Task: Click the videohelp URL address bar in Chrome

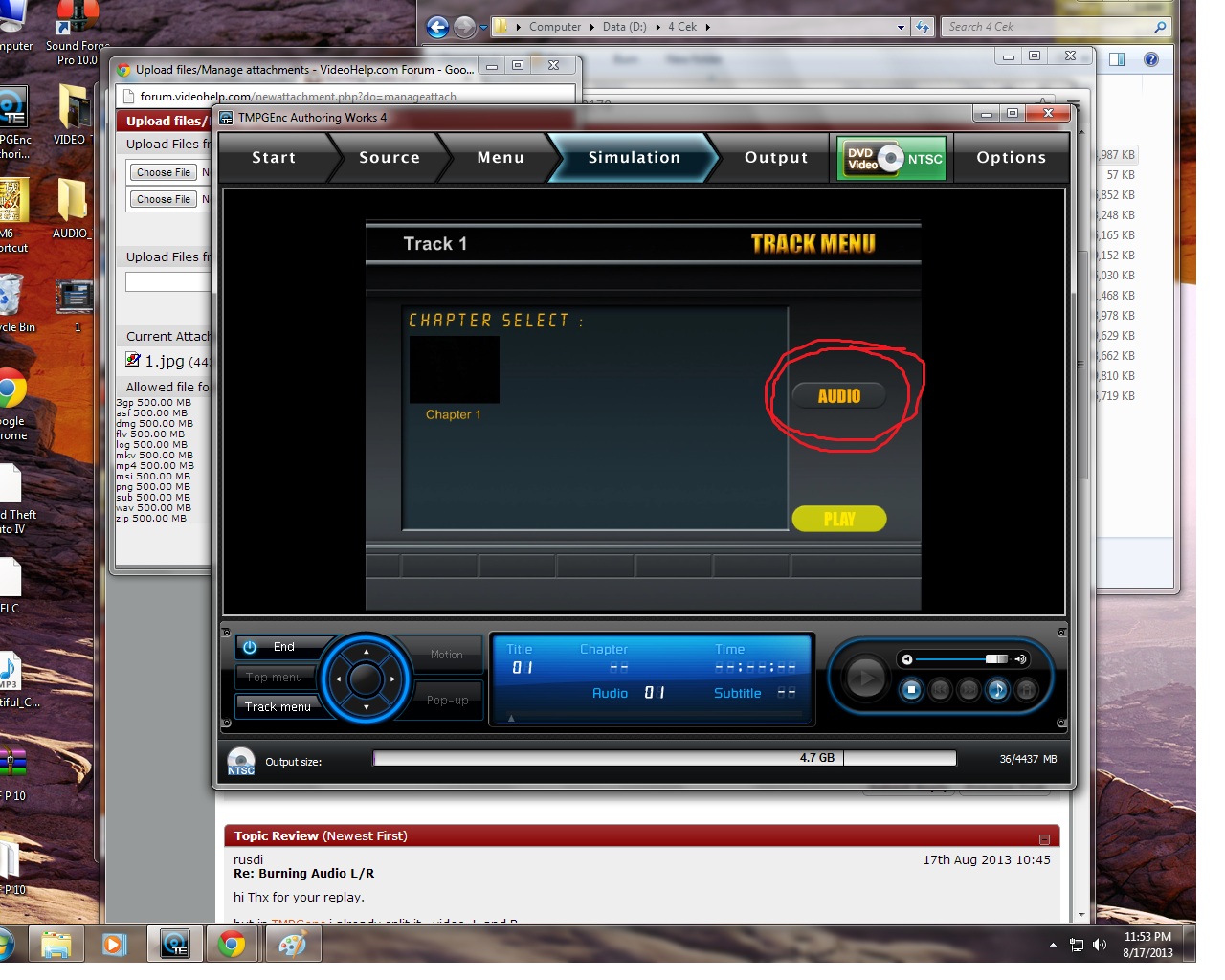Action: 347,96
